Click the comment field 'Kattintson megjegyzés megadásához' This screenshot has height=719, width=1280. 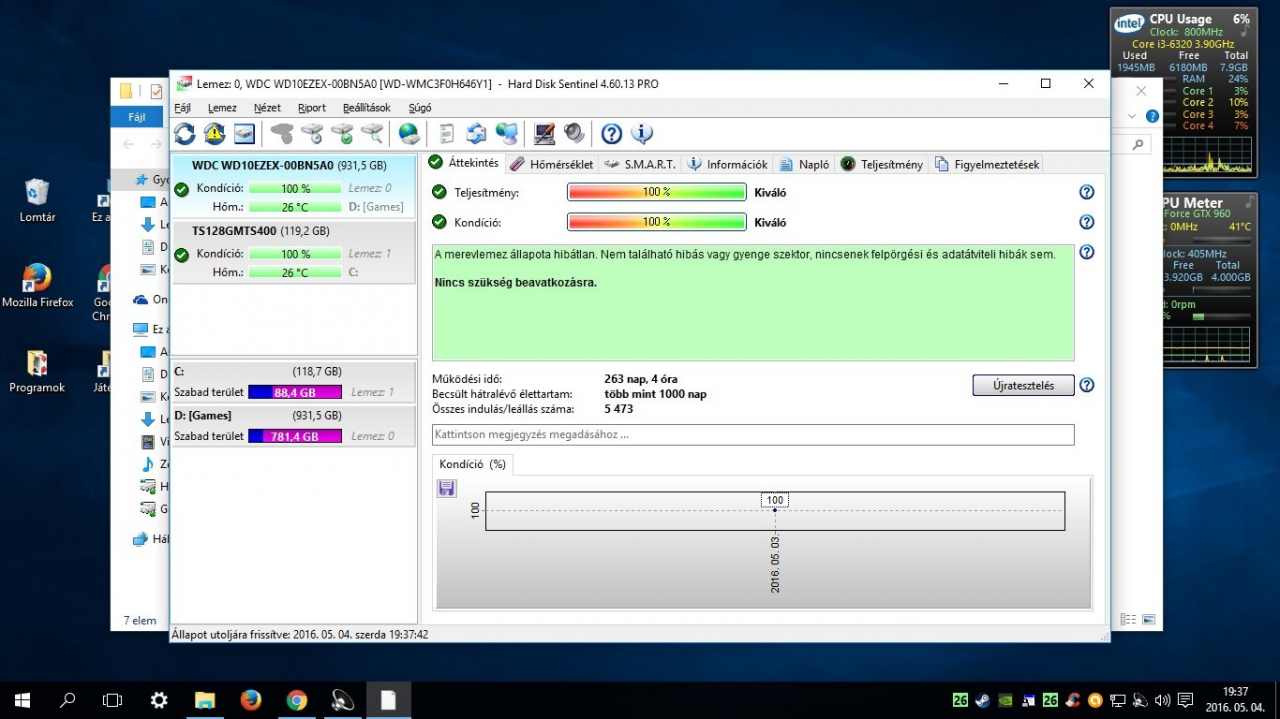click(753, 435)
